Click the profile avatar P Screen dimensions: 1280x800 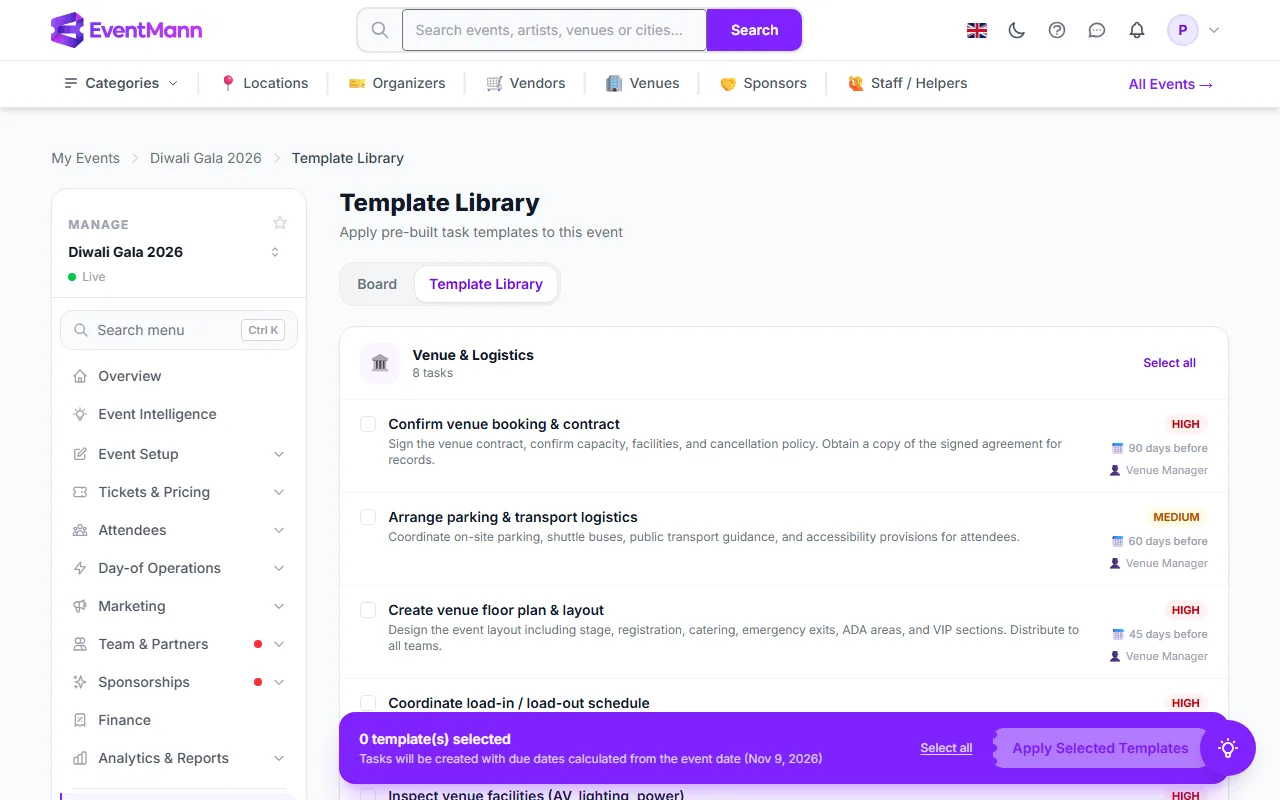coord(1183,30)
